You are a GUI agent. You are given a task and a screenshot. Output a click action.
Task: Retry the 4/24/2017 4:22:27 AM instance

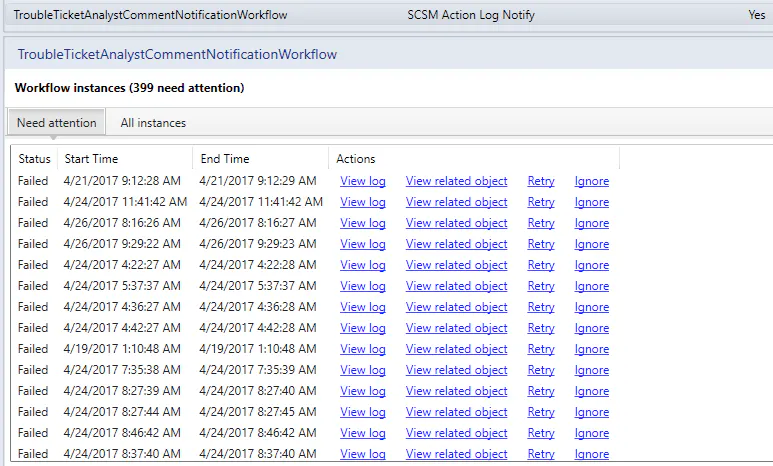coord(541,265)
